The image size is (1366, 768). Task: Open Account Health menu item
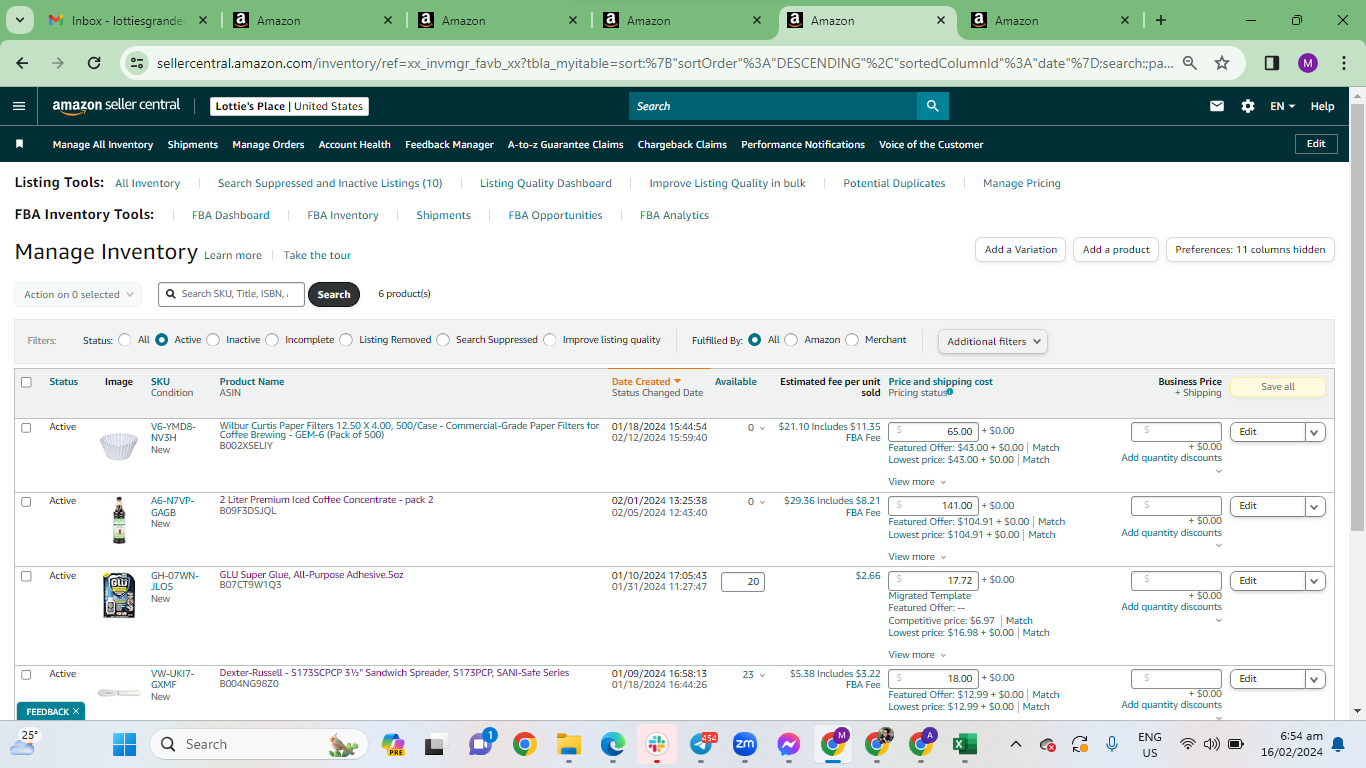point(355,144)
